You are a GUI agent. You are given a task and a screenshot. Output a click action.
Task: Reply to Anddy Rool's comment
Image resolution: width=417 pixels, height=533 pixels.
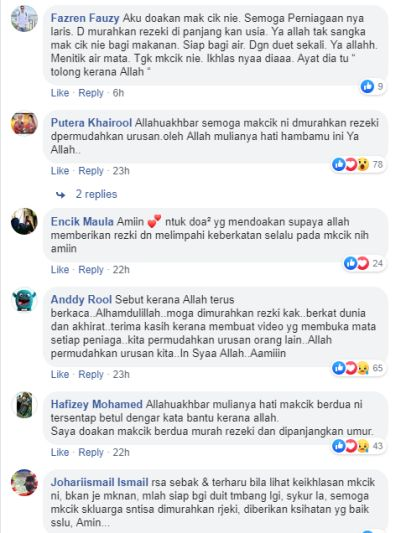tap(91, 374)
